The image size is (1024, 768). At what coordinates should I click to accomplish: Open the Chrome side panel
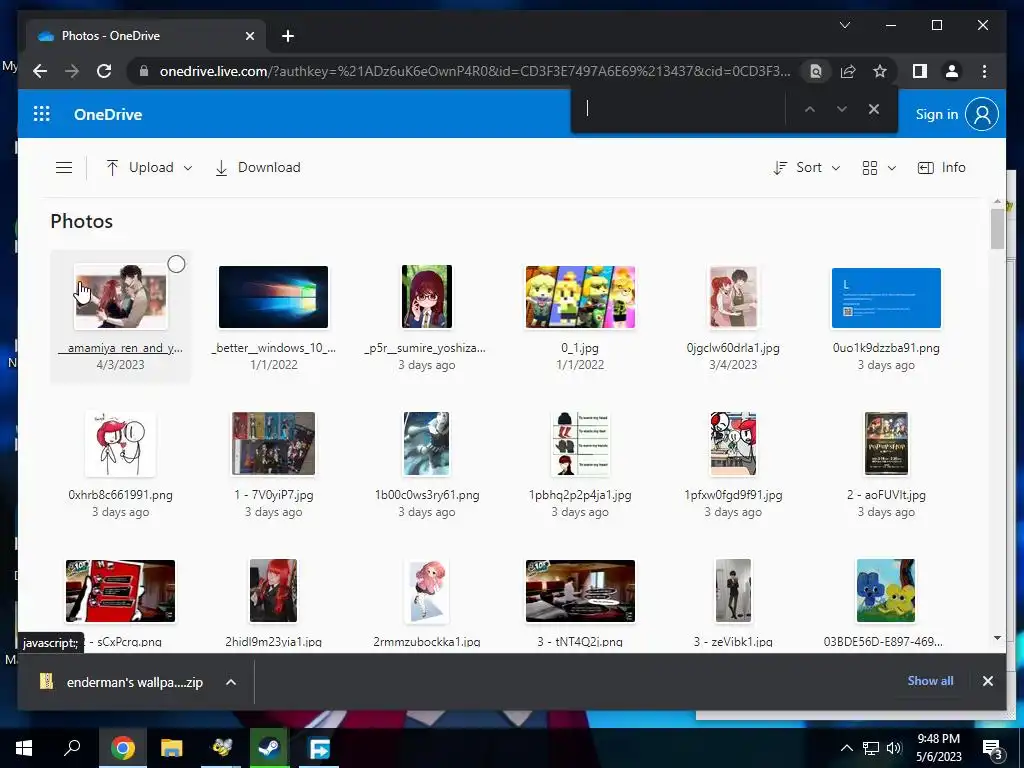pos(920,71)
